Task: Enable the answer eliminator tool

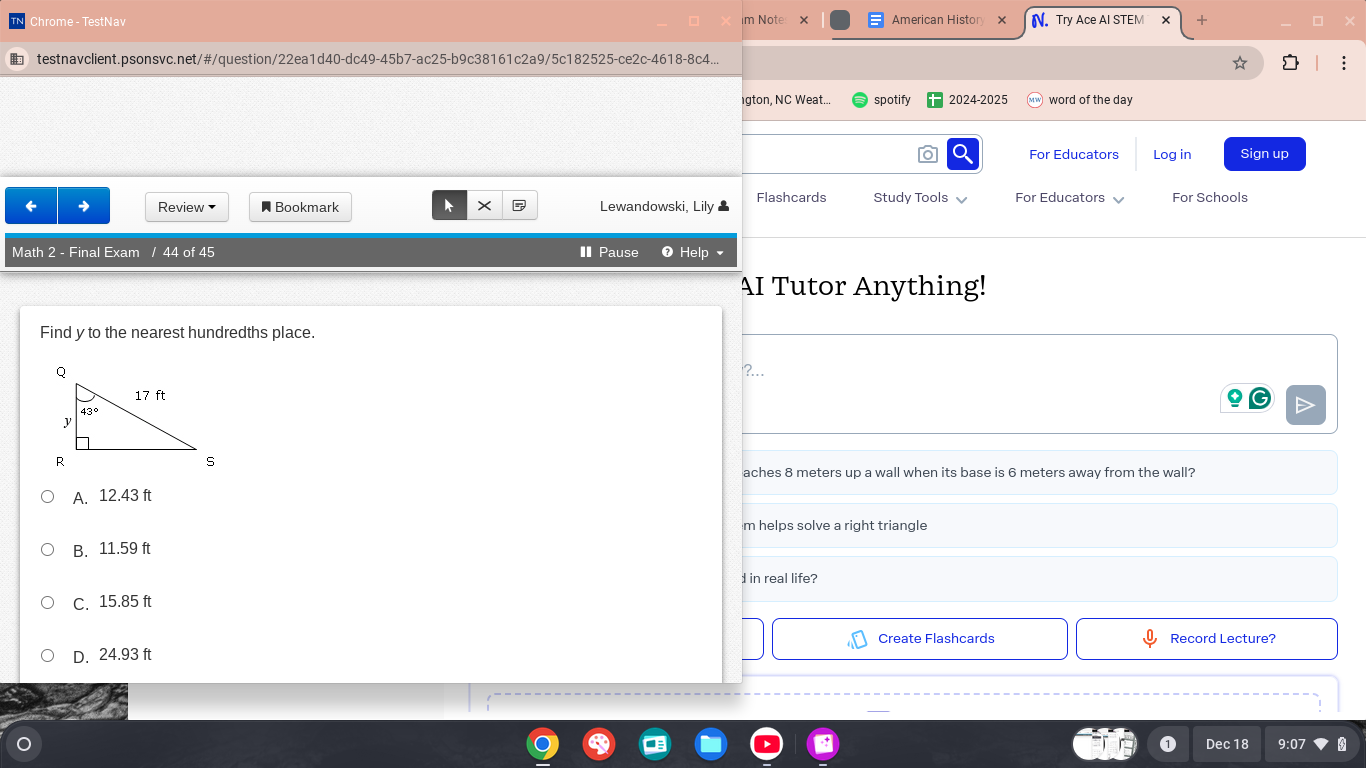Action: coord(484,205)
